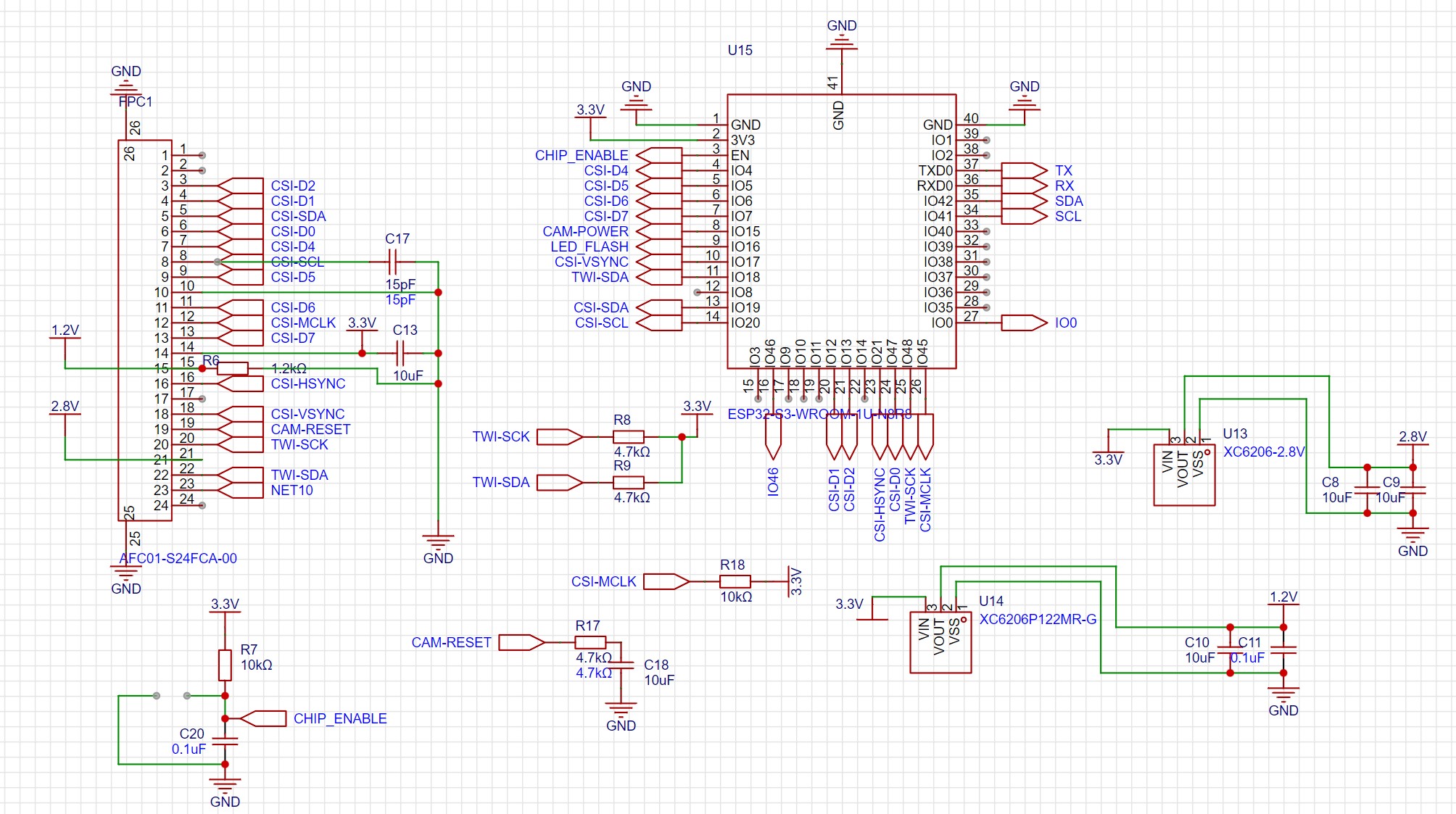Select the C20 capacitor symbol

[225, 741]
